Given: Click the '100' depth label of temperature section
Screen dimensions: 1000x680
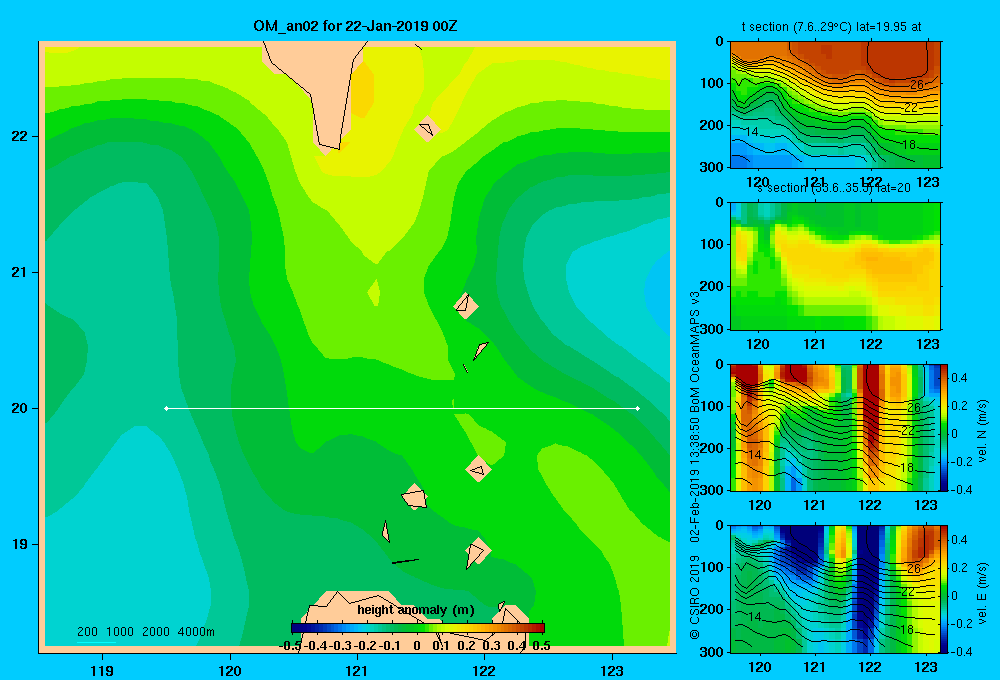Looking at the screenshot, I should [x=714, y=83].
